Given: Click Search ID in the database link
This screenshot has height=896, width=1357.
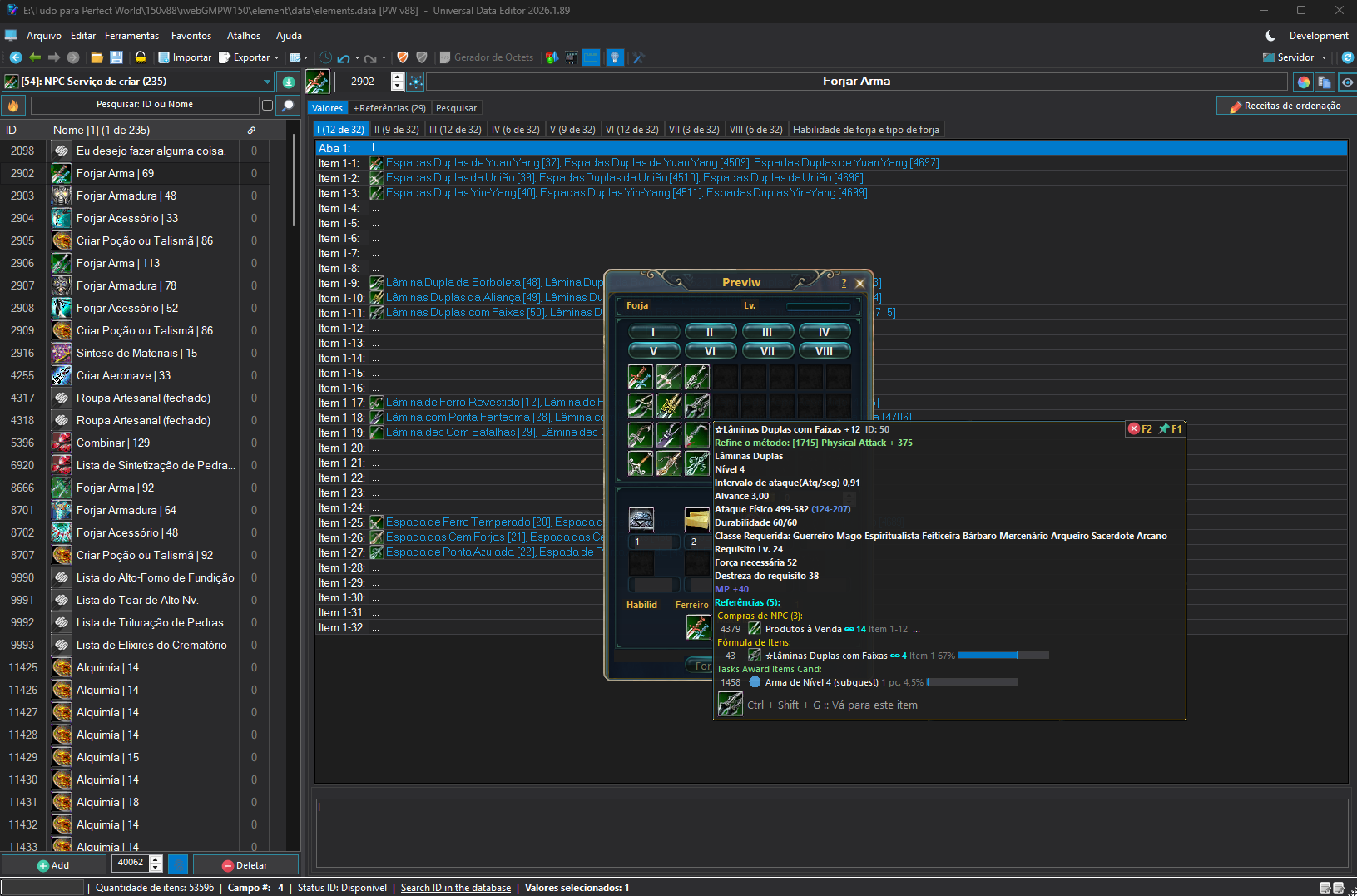Looking at the screenshot, I should pos(456,888).
